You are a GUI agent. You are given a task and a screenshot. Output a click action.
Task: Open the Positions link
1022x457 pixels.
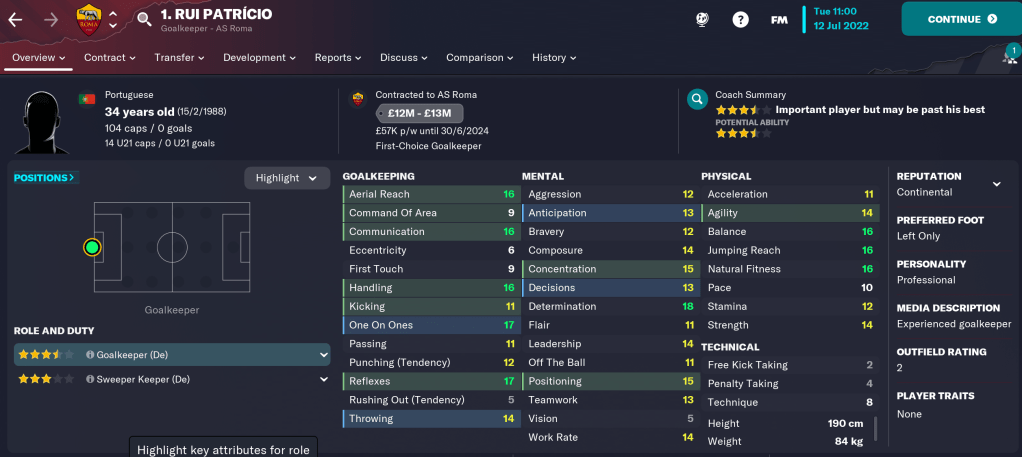point(45,178)
